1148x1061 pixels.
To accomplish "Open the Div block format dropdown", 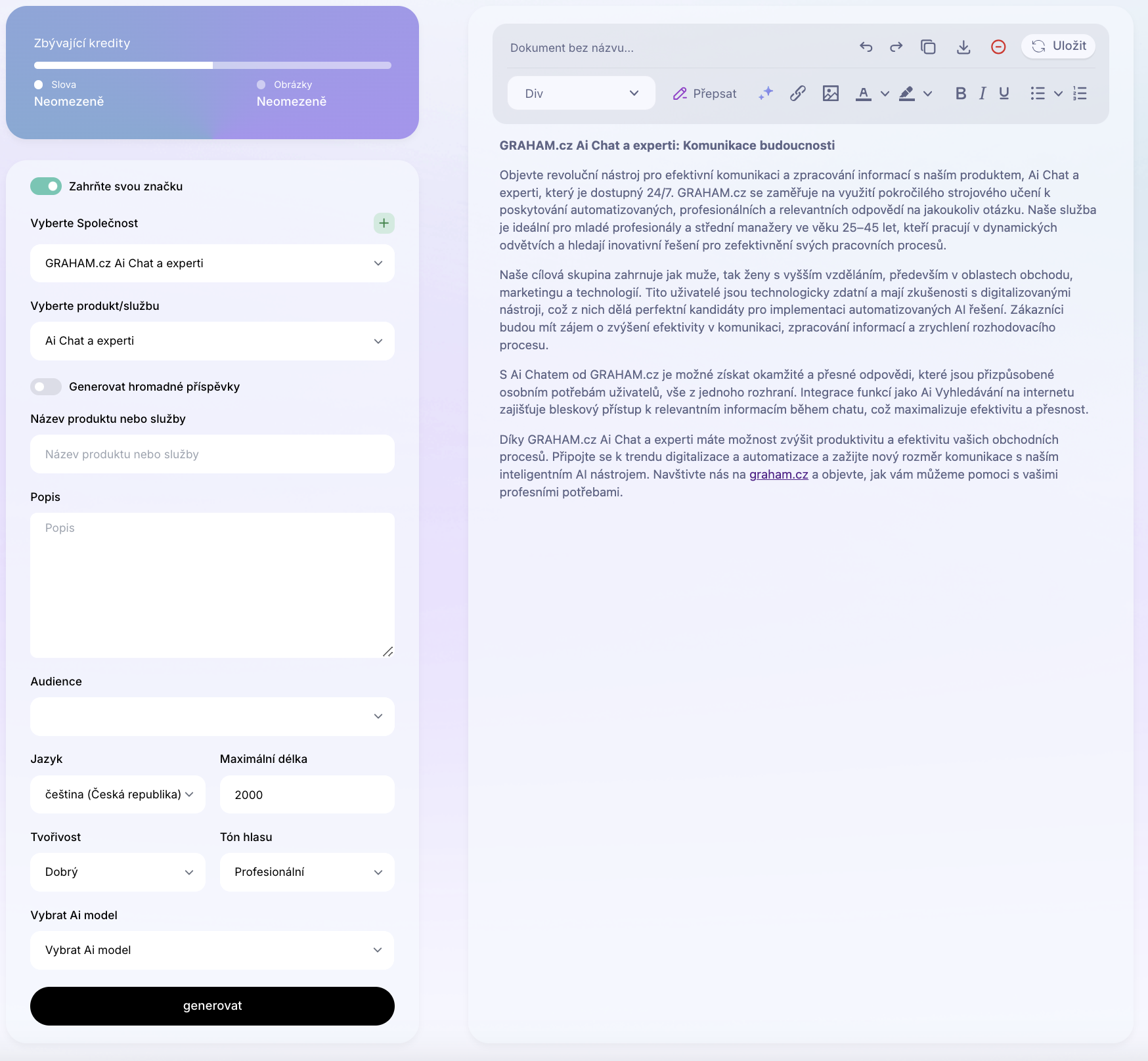I will pyautogui.click(x=581, y=93).
